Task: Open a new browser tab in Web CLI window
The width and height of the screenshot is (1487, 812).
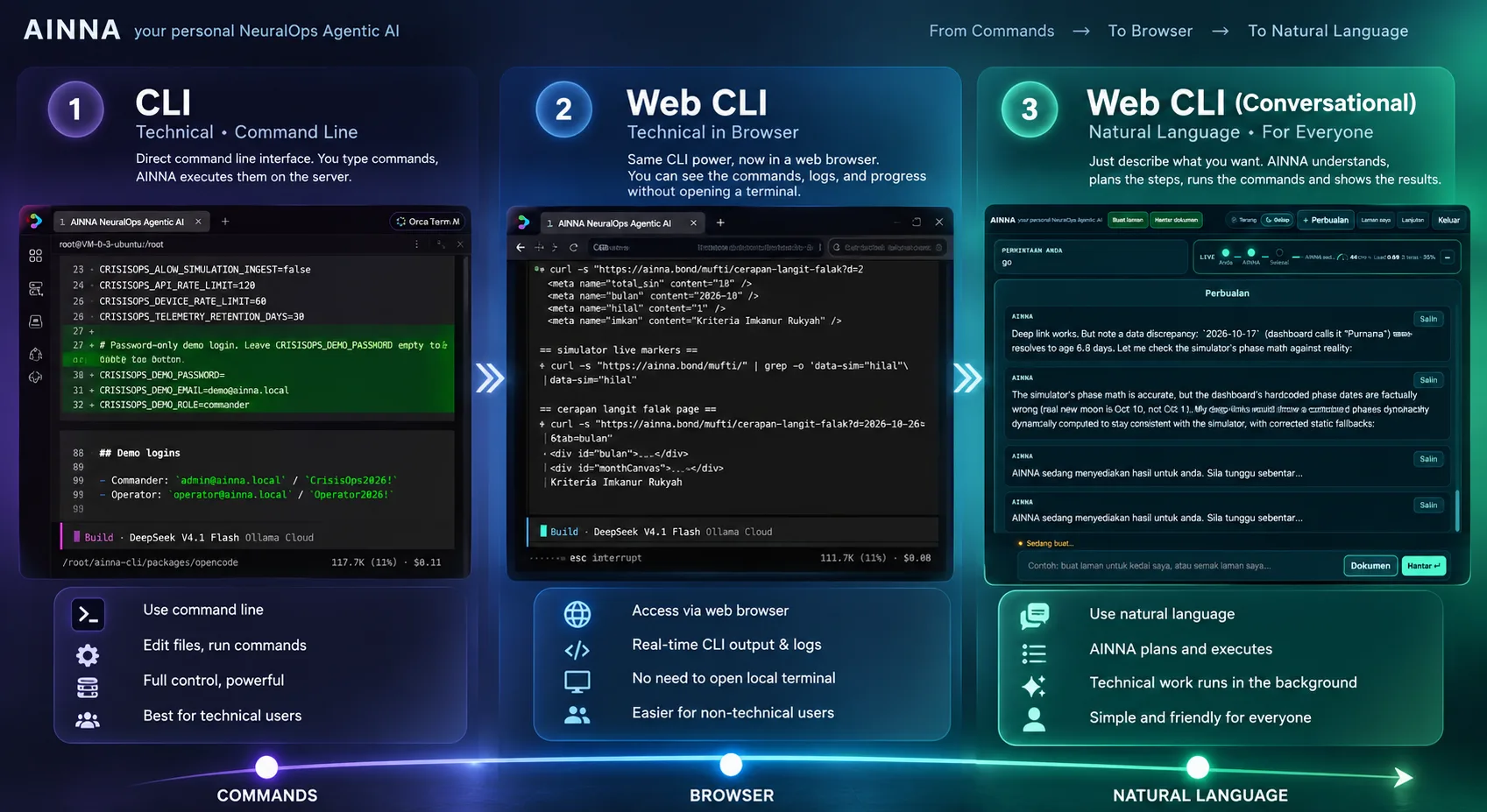Action: click(720, 223)
